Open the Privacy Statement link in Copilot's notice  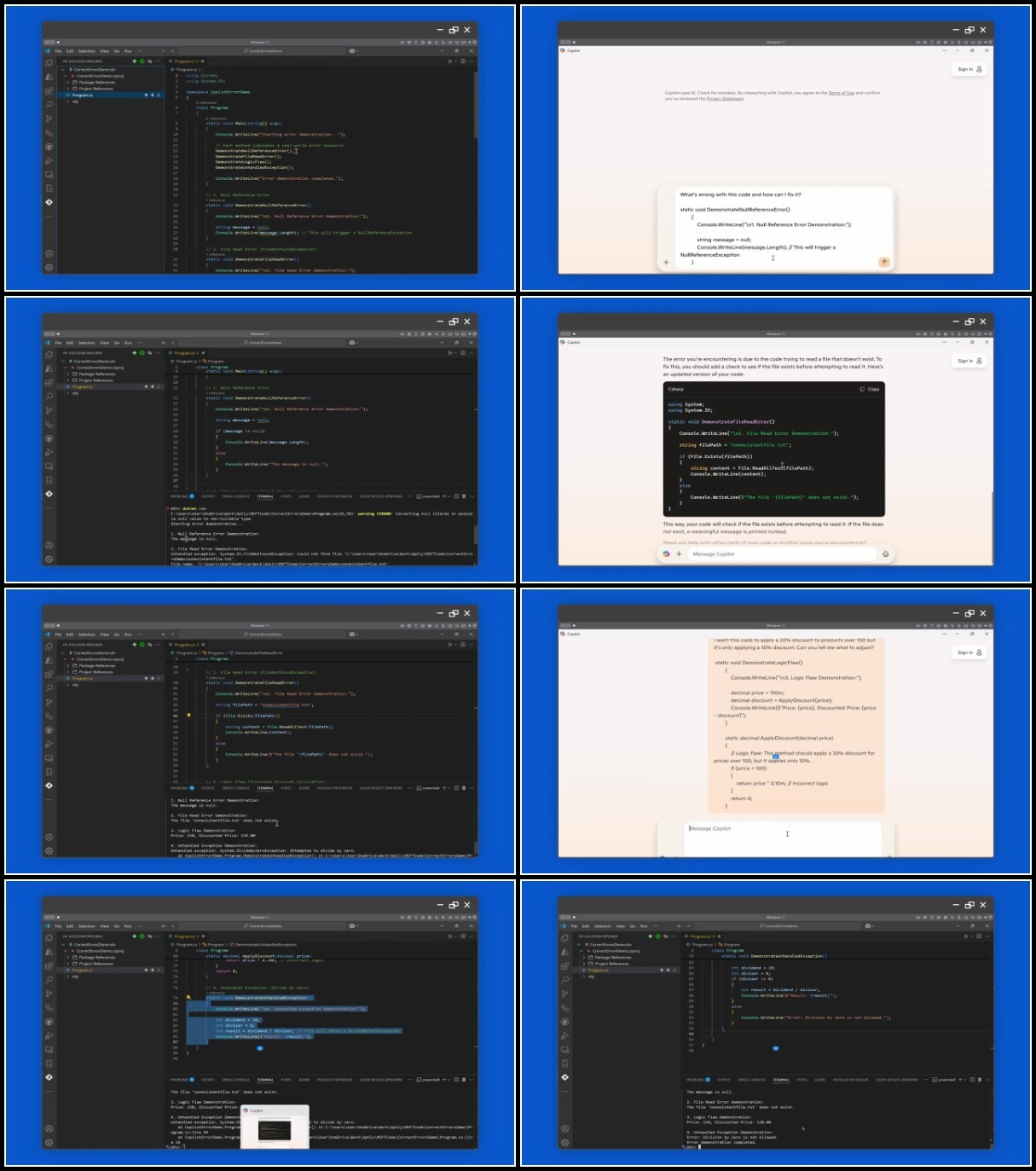[x=725, y=99]
